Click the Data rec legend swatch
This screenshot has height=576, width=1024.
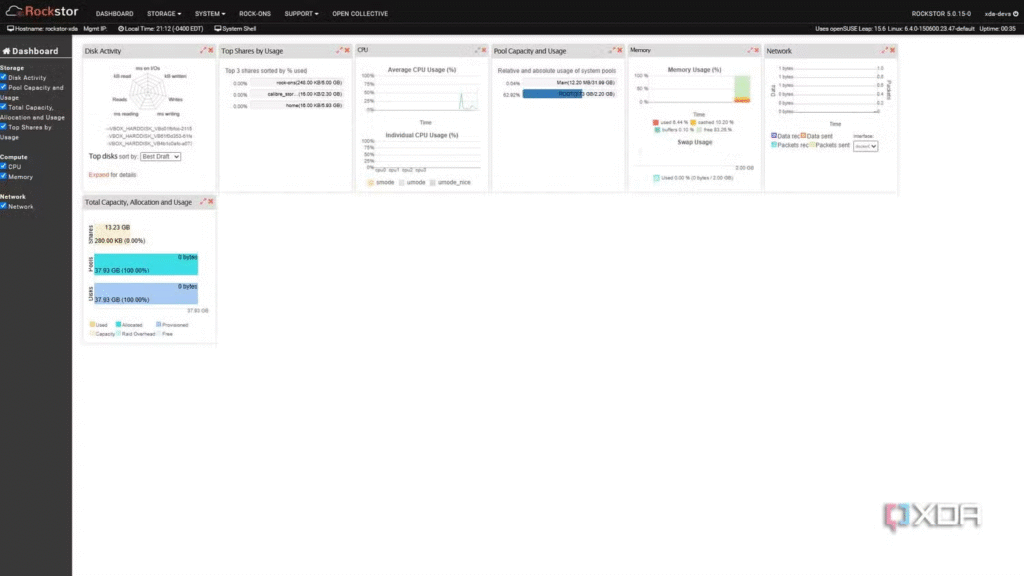[774, 136]
